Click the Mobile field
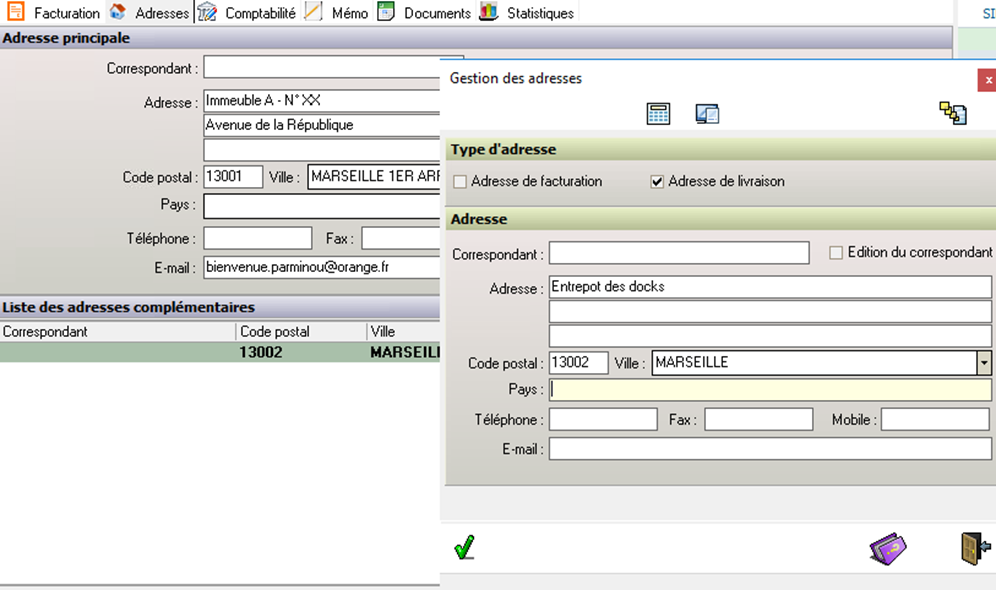996x590 pixels. click(x=935, y=419)
